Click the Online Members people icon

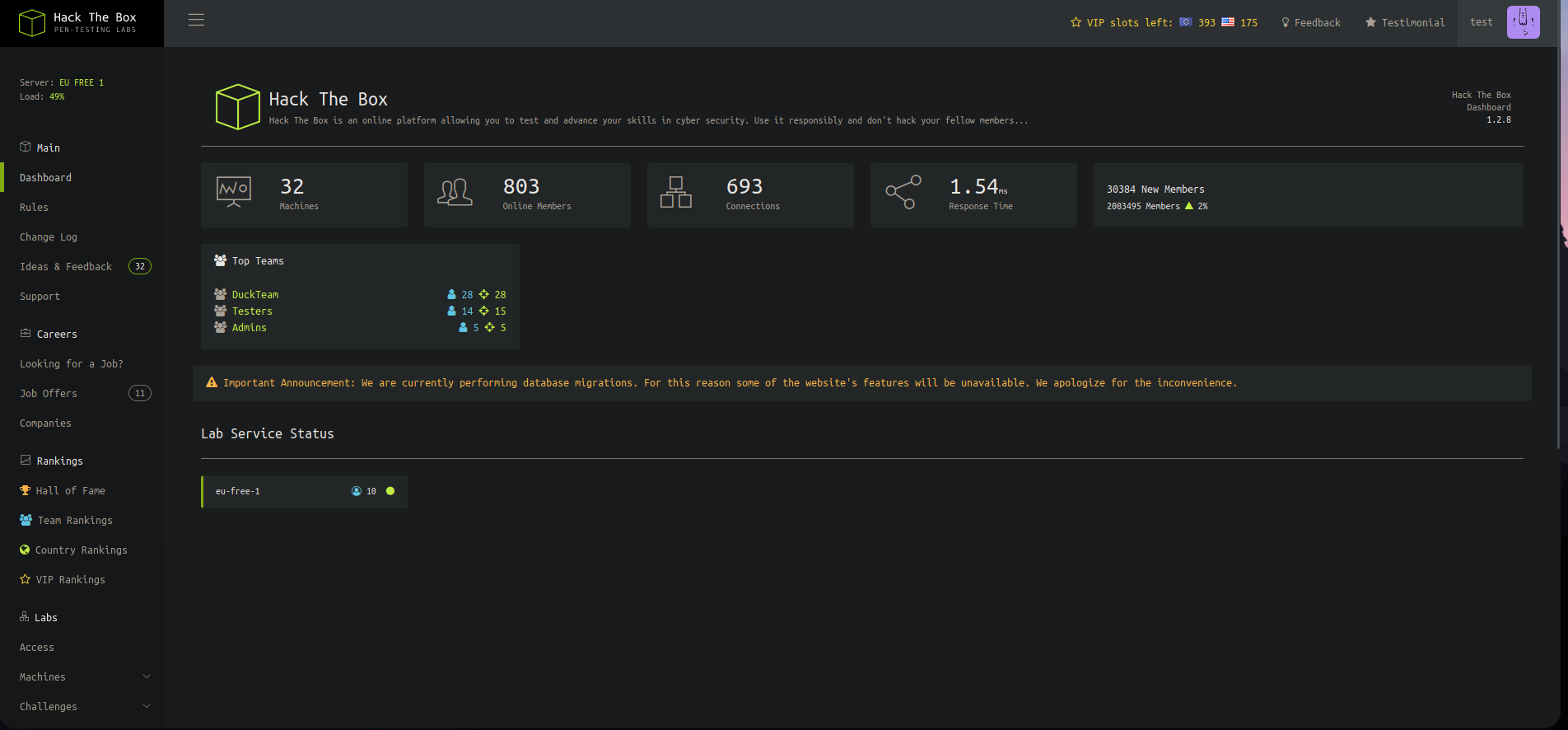[x=455, y=192]
